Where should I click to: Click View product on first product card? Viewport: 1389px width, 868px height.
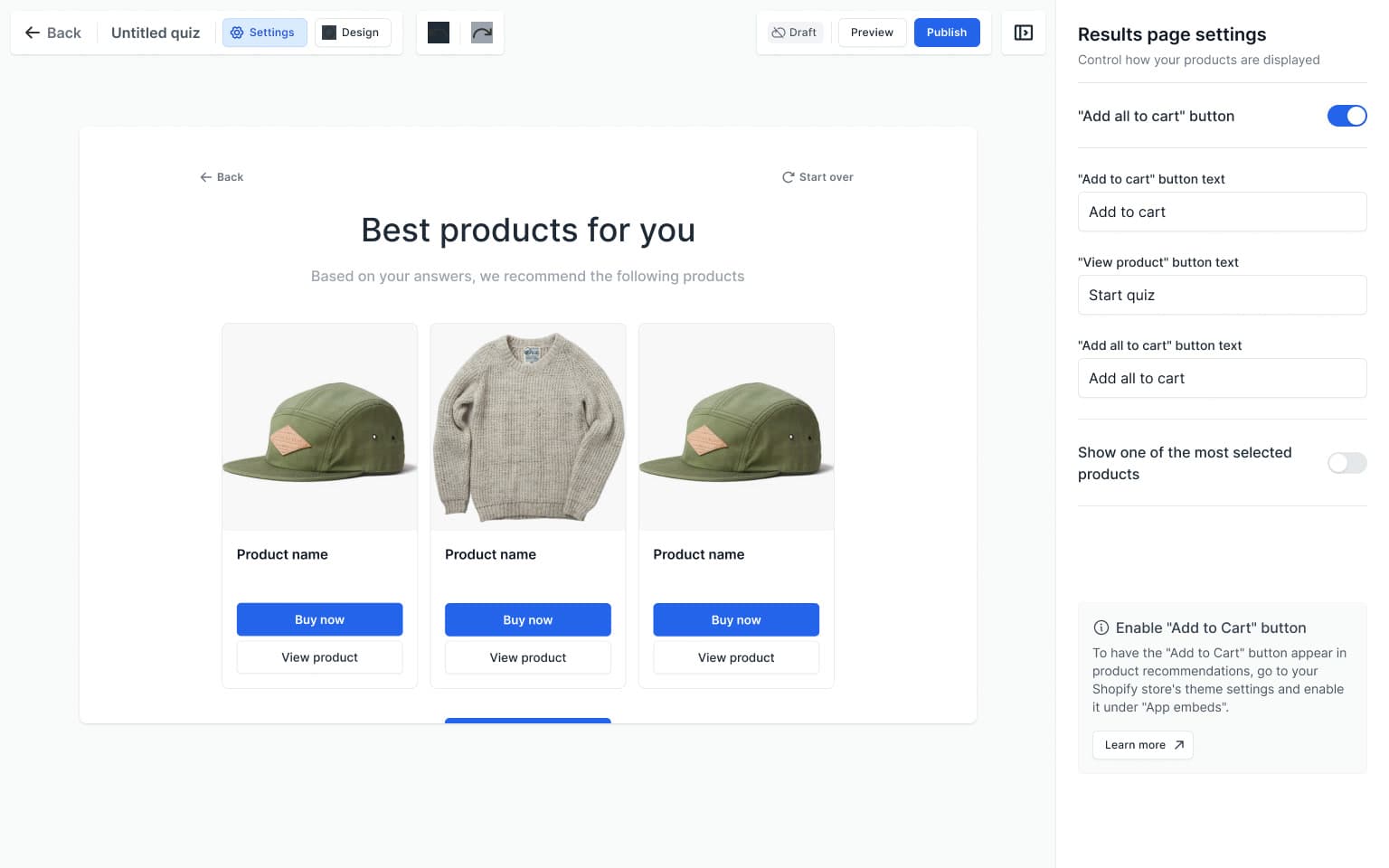pyautogui.click(x=319, y=657)
